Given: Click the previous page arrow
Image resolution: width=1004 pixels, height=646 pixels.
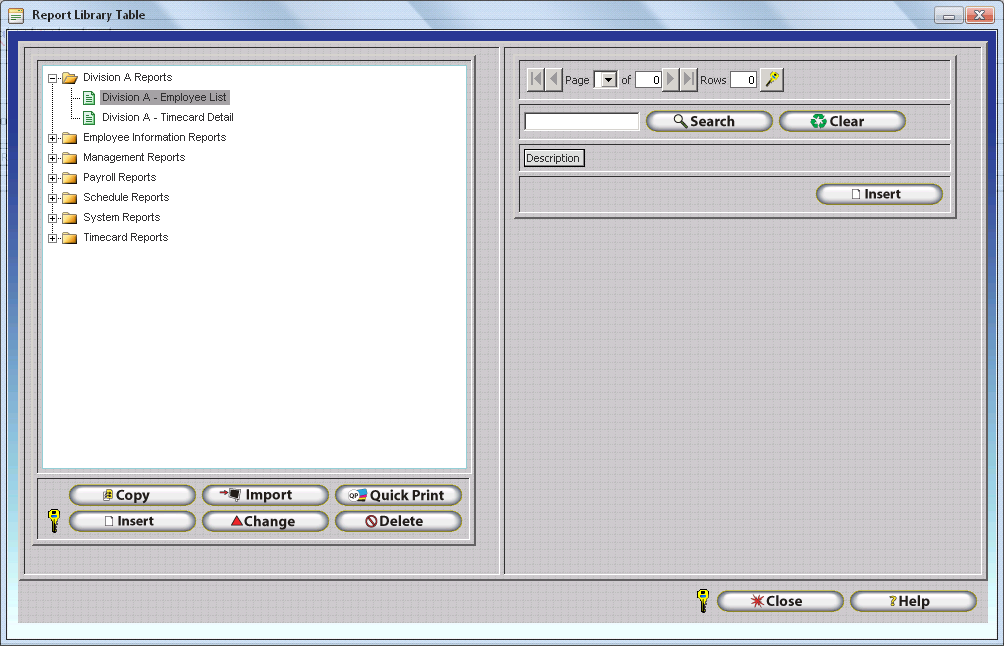Looking at the screenshot, I should click(x=554, y=80).
